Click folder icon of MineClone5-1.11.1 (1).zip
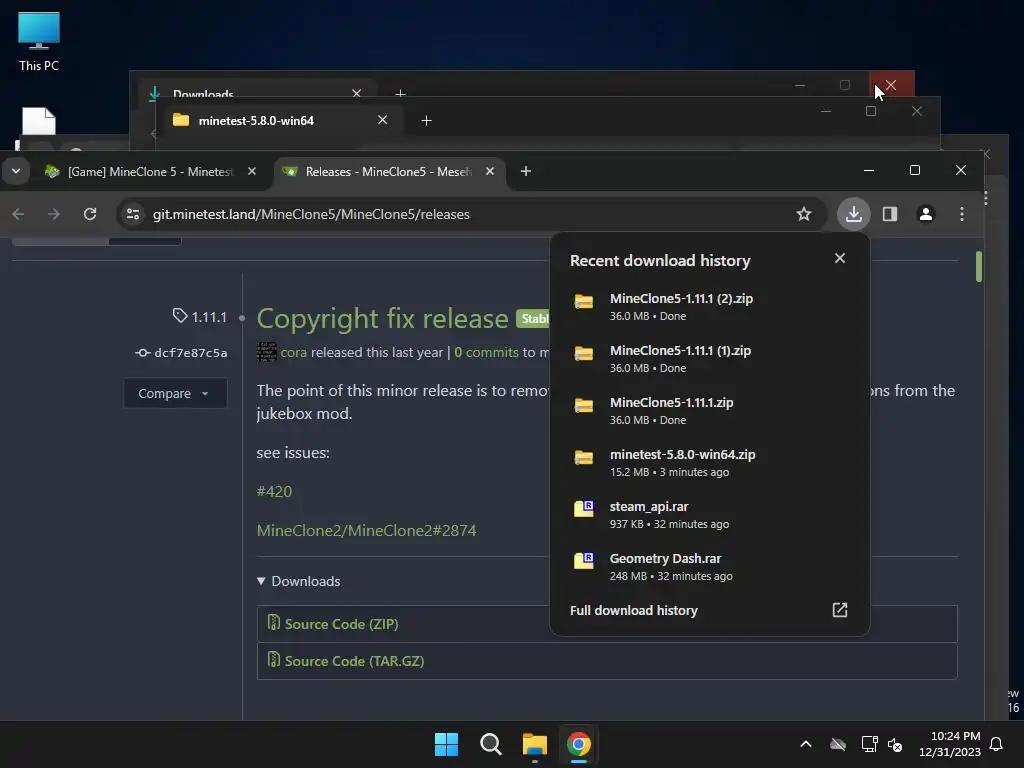The width and height of the screenshot is (1024, 768). pos(584,353)
